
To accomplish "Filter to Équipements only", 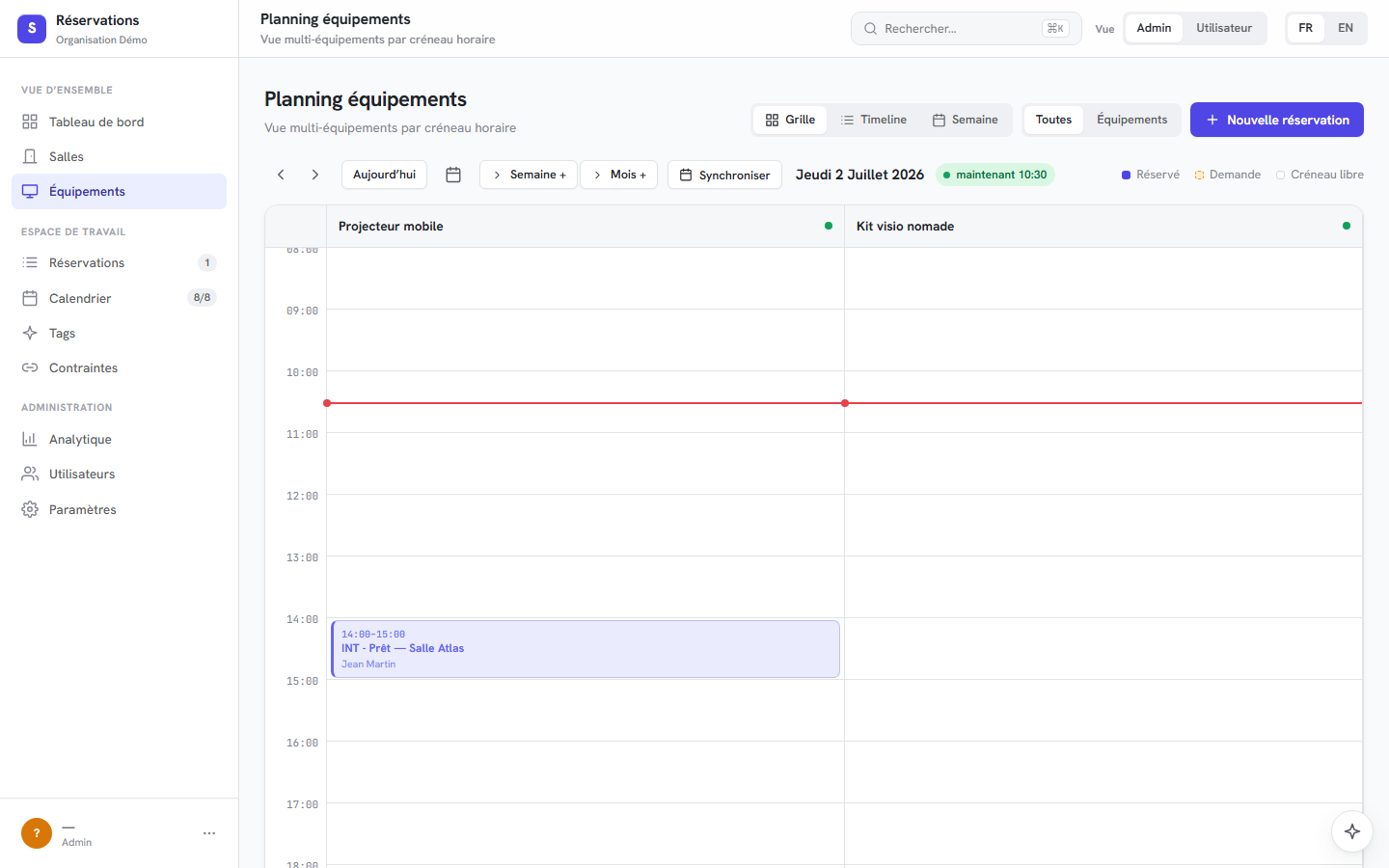I will [1131, 120].
